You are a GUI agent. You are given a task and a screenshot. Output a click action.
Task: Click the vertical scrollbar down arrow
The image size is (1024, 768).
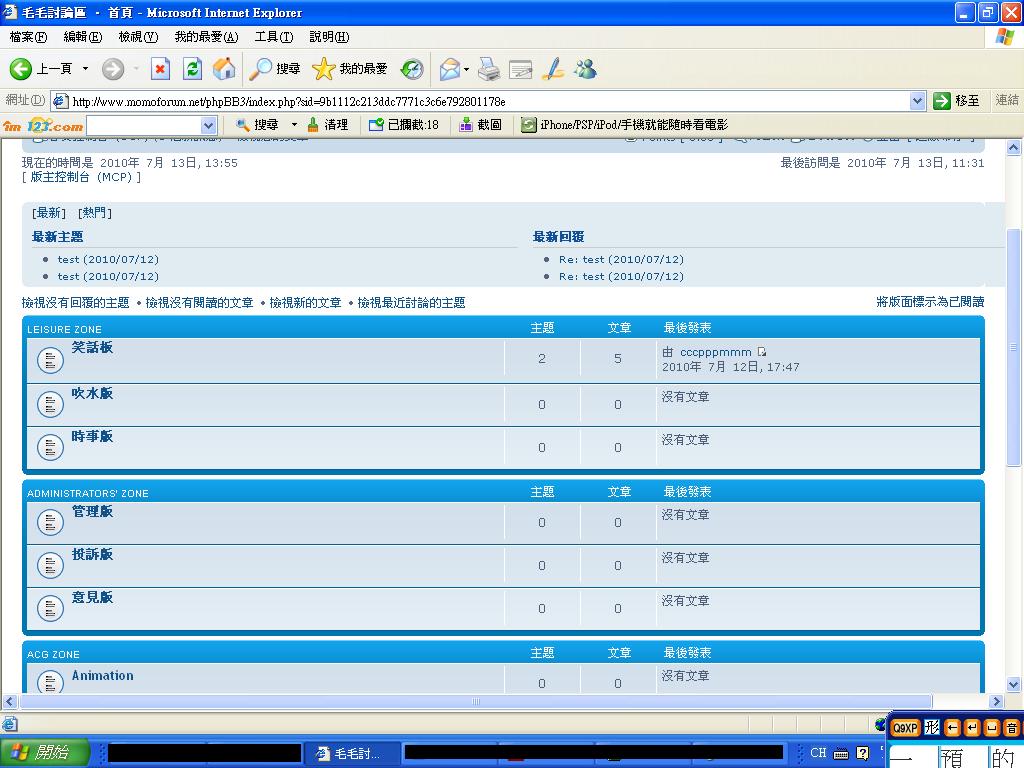(1014, 684)
